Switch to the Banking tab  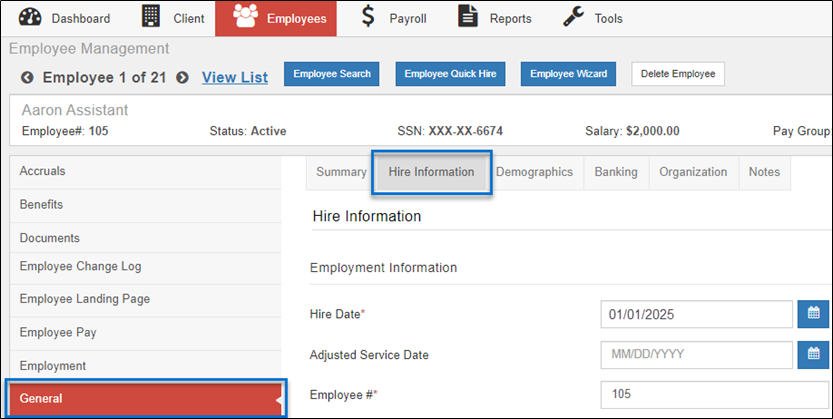tap(615, 172)
